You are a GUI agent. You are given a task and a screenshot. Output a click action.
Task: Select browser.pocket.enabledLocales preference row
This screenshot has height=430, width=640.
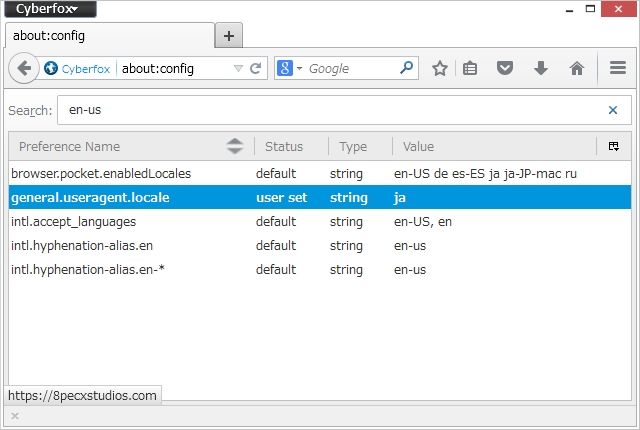click(x=320, y=173)
